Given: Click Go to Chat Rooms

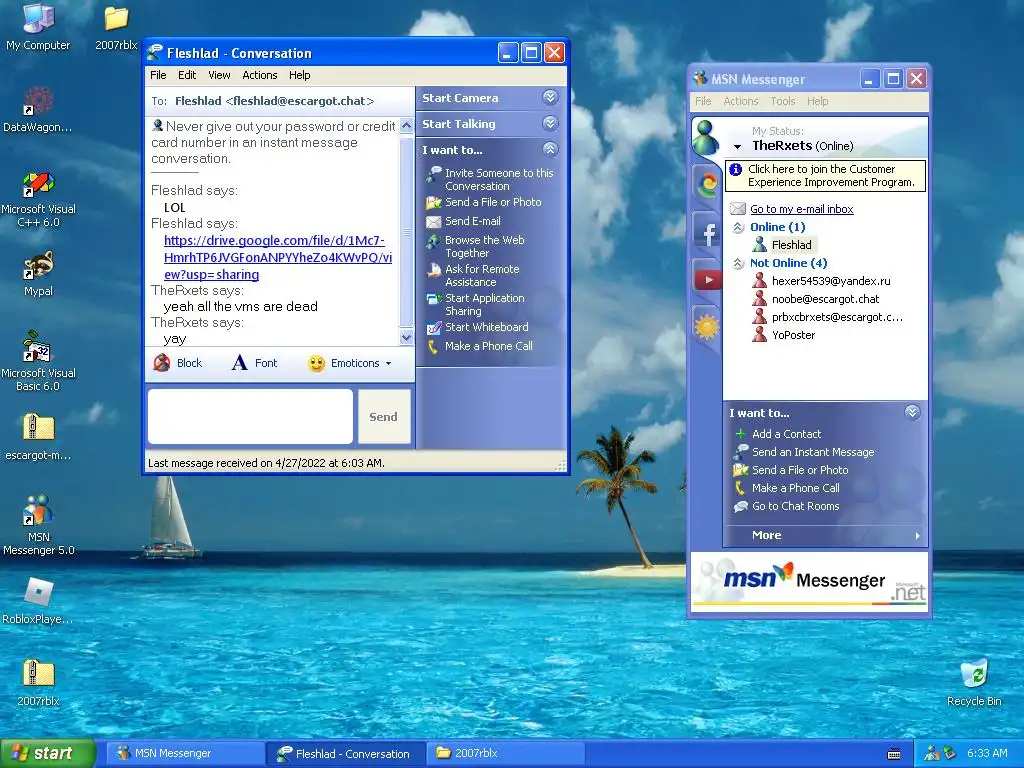Looking at the screenshot, I should pos(795,506).
